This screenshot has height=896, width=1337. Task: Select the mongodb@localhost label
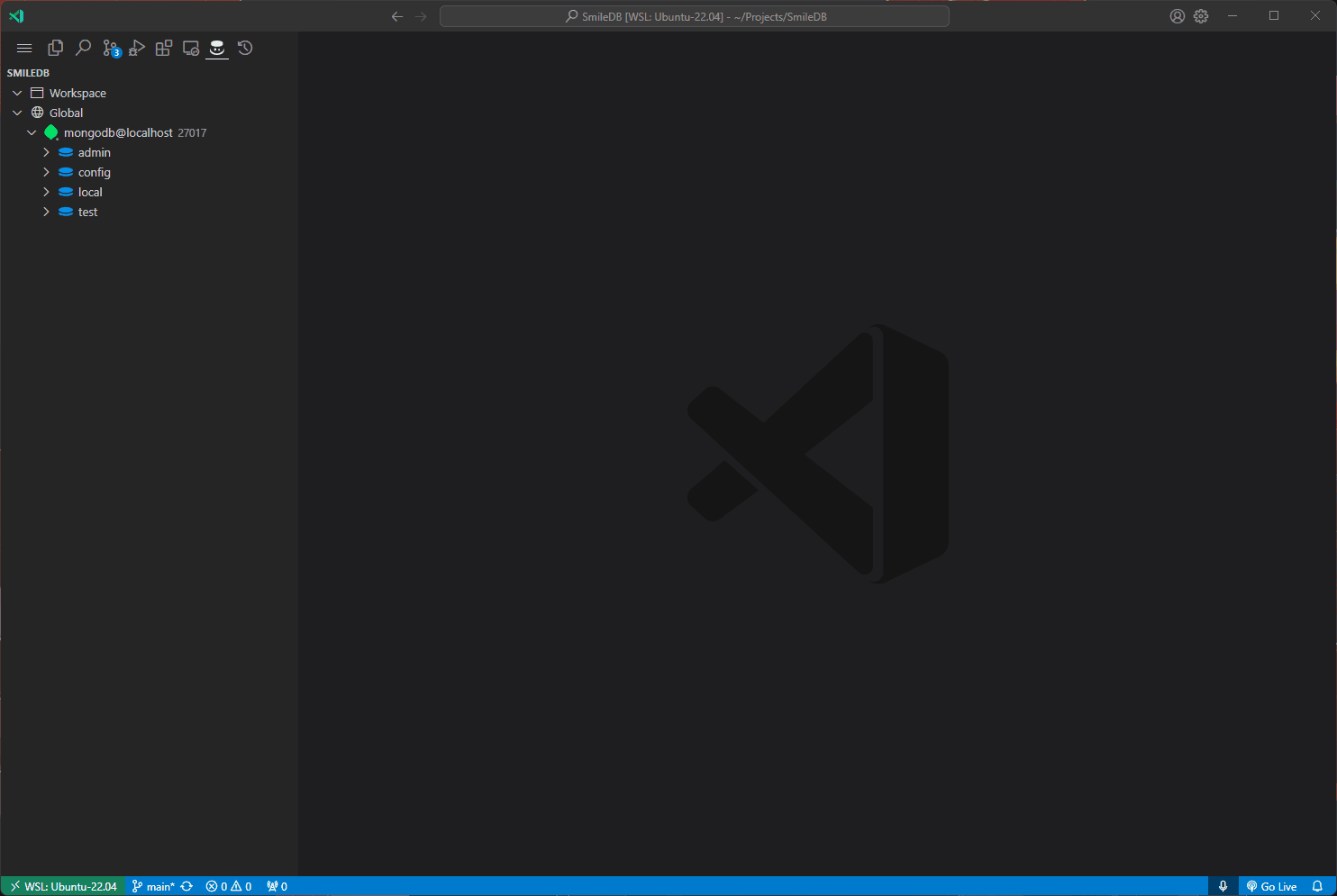pyautogui.click(x=118, y=132)
